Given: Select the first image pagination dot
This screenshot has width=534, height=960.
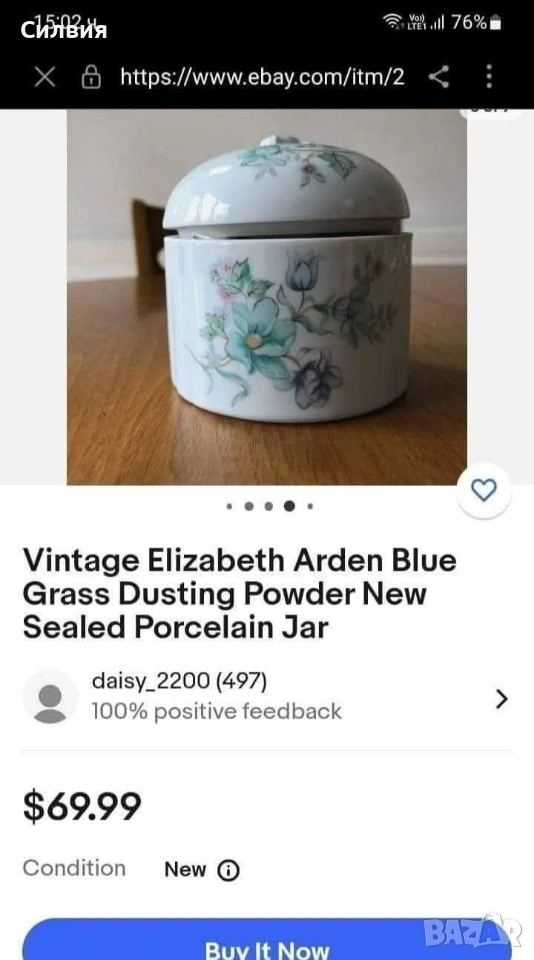Looking at the screenshot, I should [229, 506].
